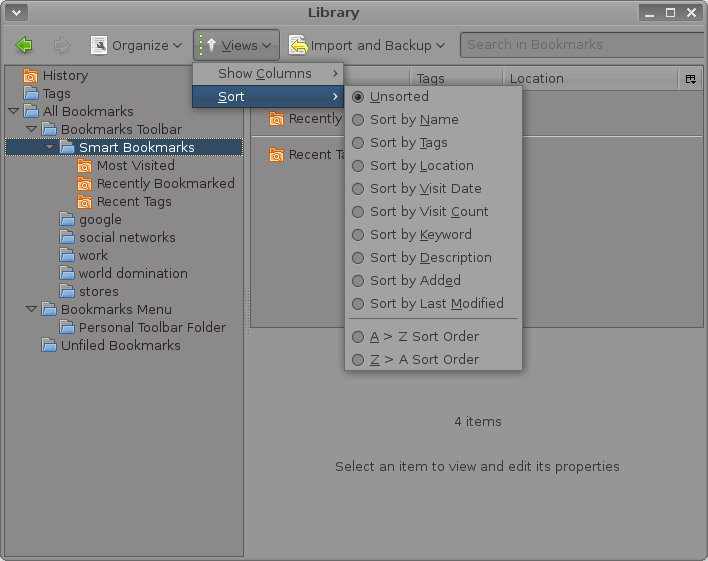This screenshot has width=708, height=561.
Task: Click the Unfiled Bookmarks folder icon
Action: click(49, 345)
